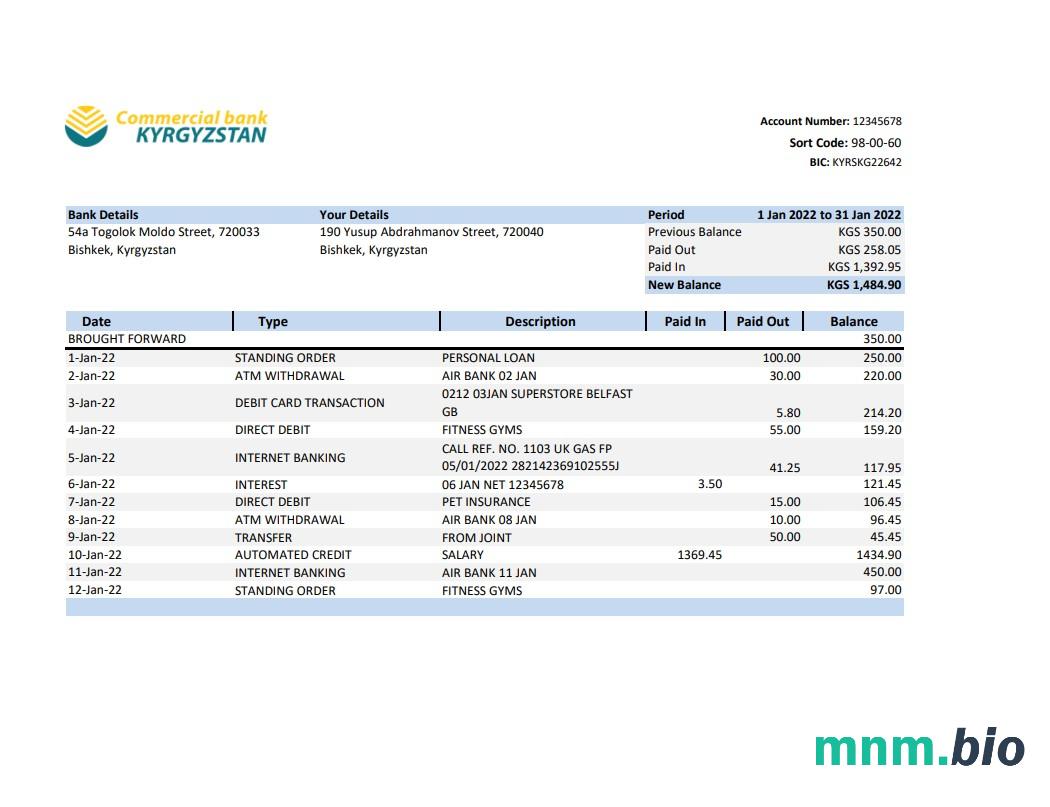
Task: Click the Description column header
Action: (540, 321)
